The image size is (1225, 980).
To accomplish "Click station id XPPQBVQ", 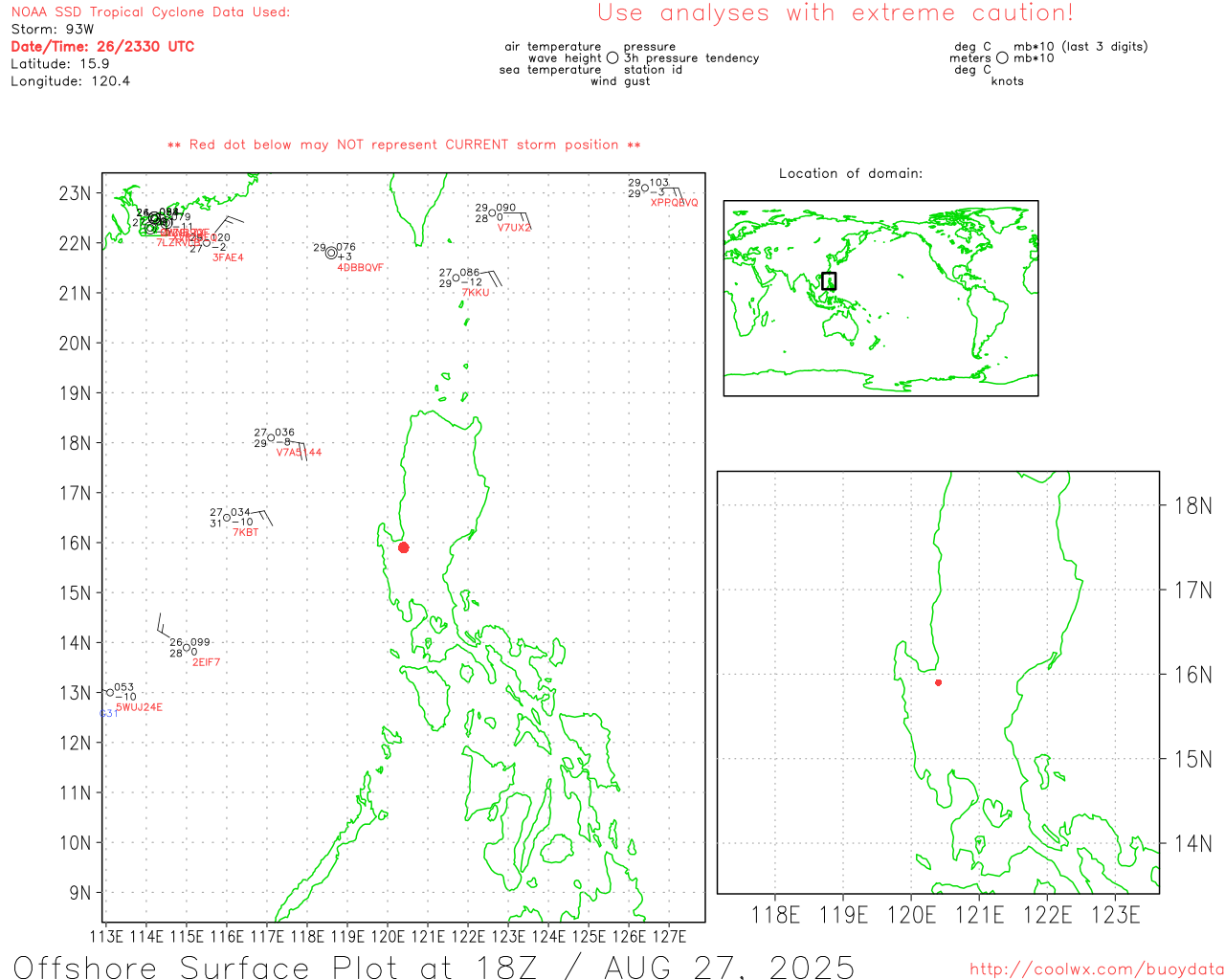I will 675,203.
